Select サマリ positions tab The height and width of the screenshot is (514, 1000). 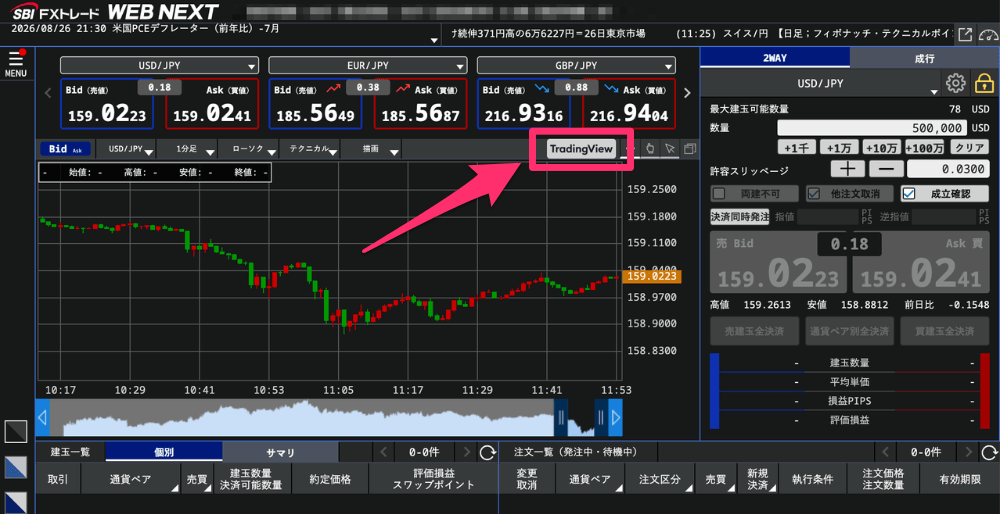[281, 453]
